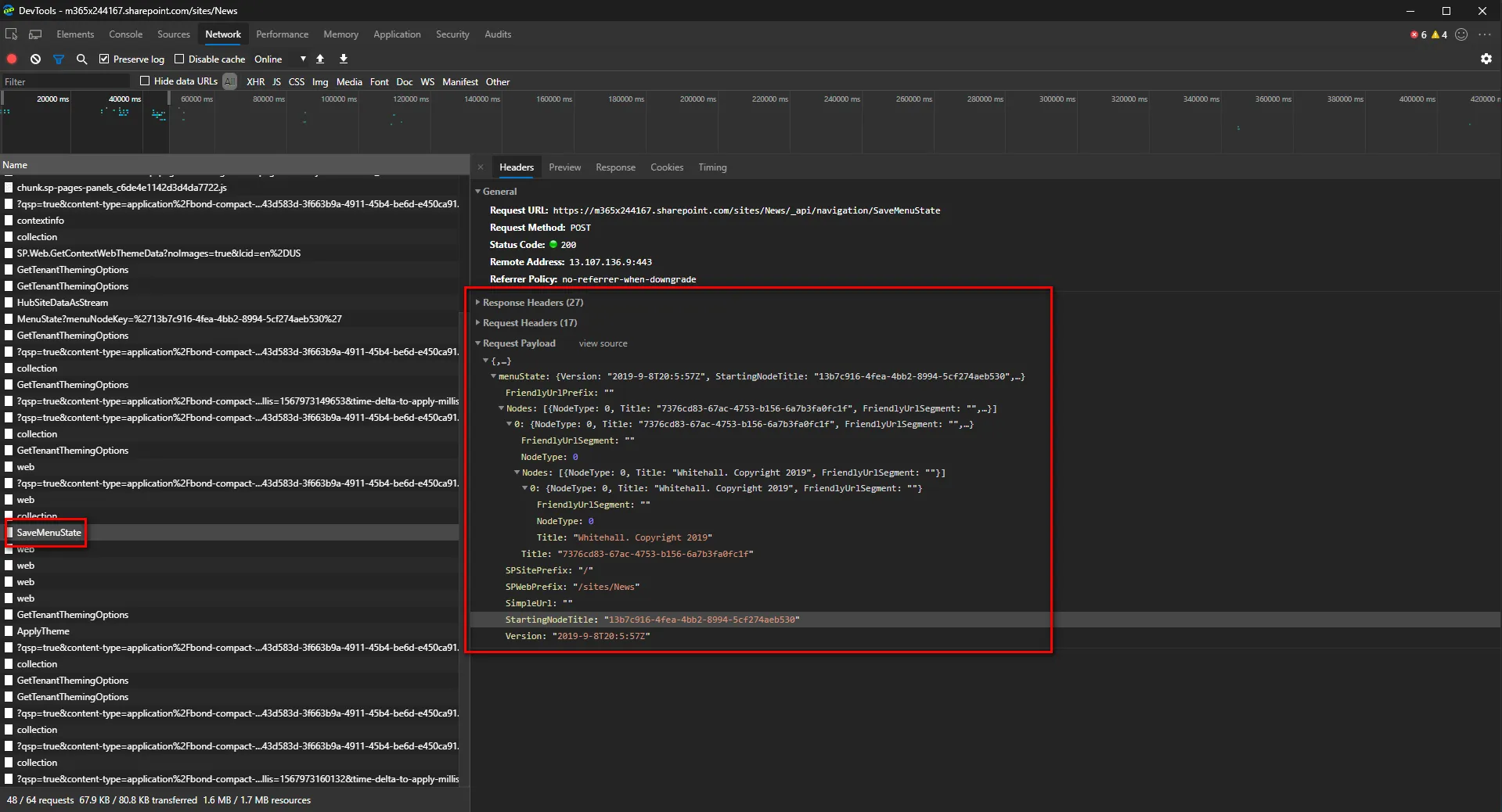Screen dimensions: 1502x812
Task: Export HAR file with download arrow
Action: pos(343,59)
